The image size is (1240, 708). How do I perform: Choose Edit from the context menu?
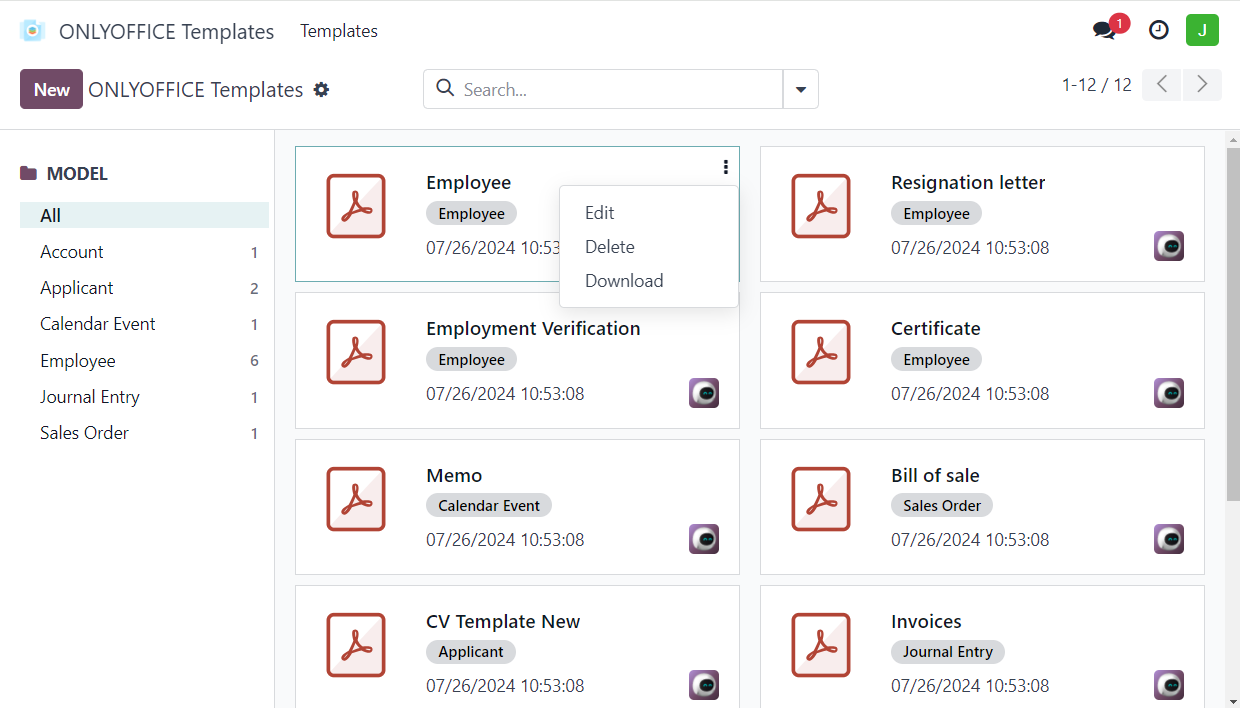(x=600, y=213)
